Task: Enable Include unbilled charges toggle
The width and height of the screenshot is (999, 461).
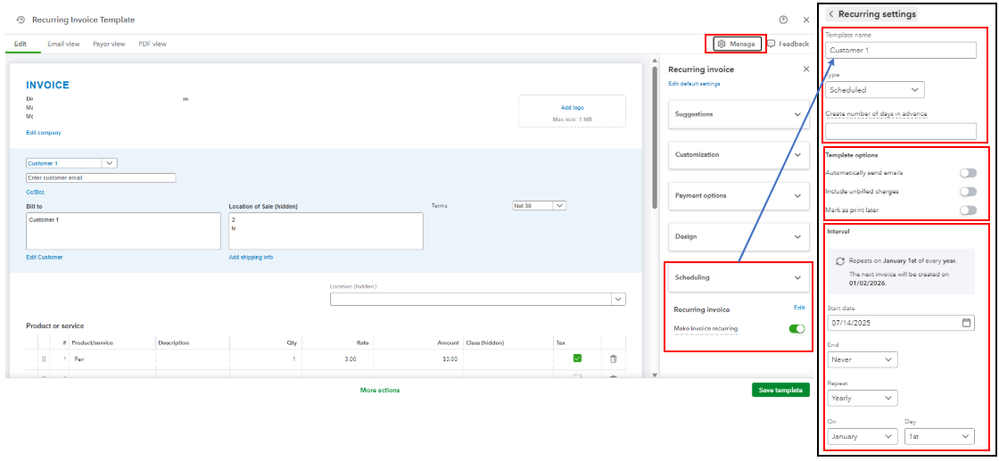Action: click(x=968, y=191)
